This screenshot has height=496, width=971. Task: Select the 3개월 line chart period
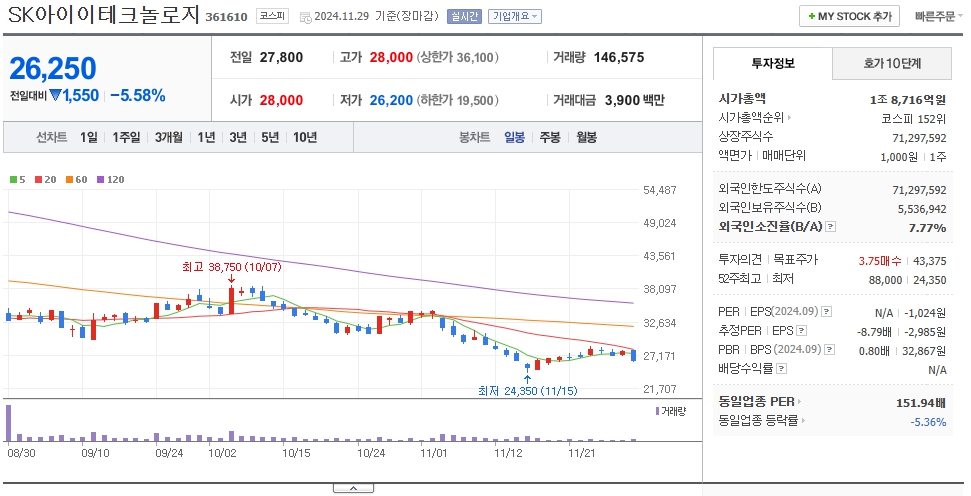(168, 137)
